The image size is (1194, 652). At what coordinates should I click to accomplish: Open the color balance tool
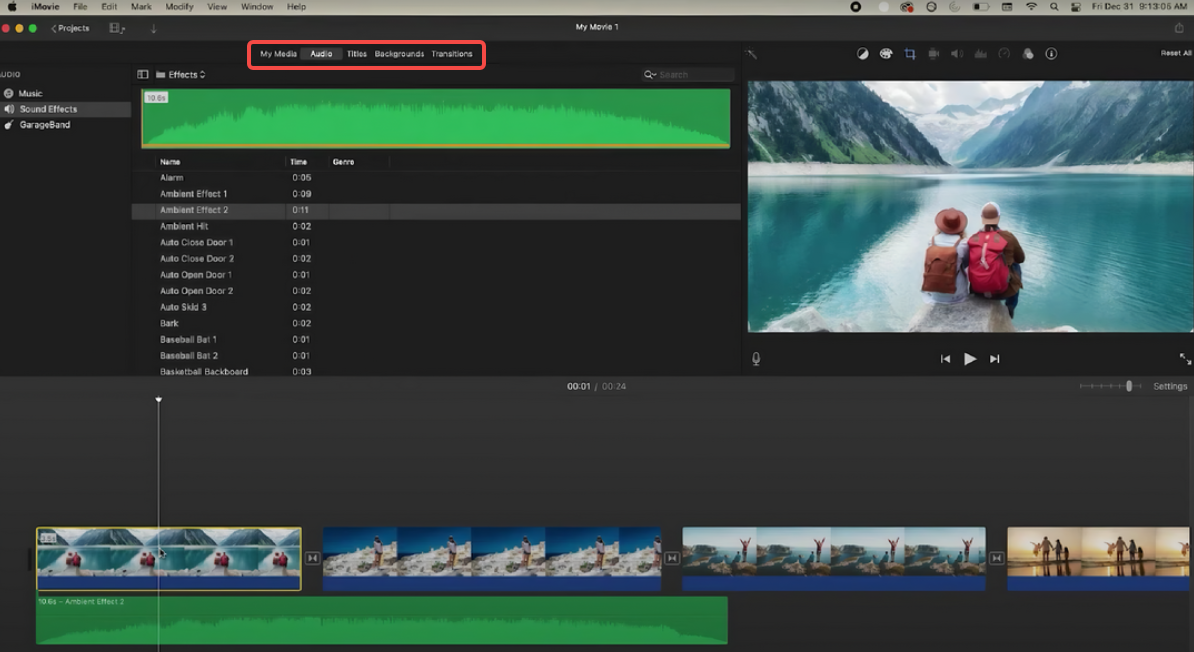click(862, 54)
